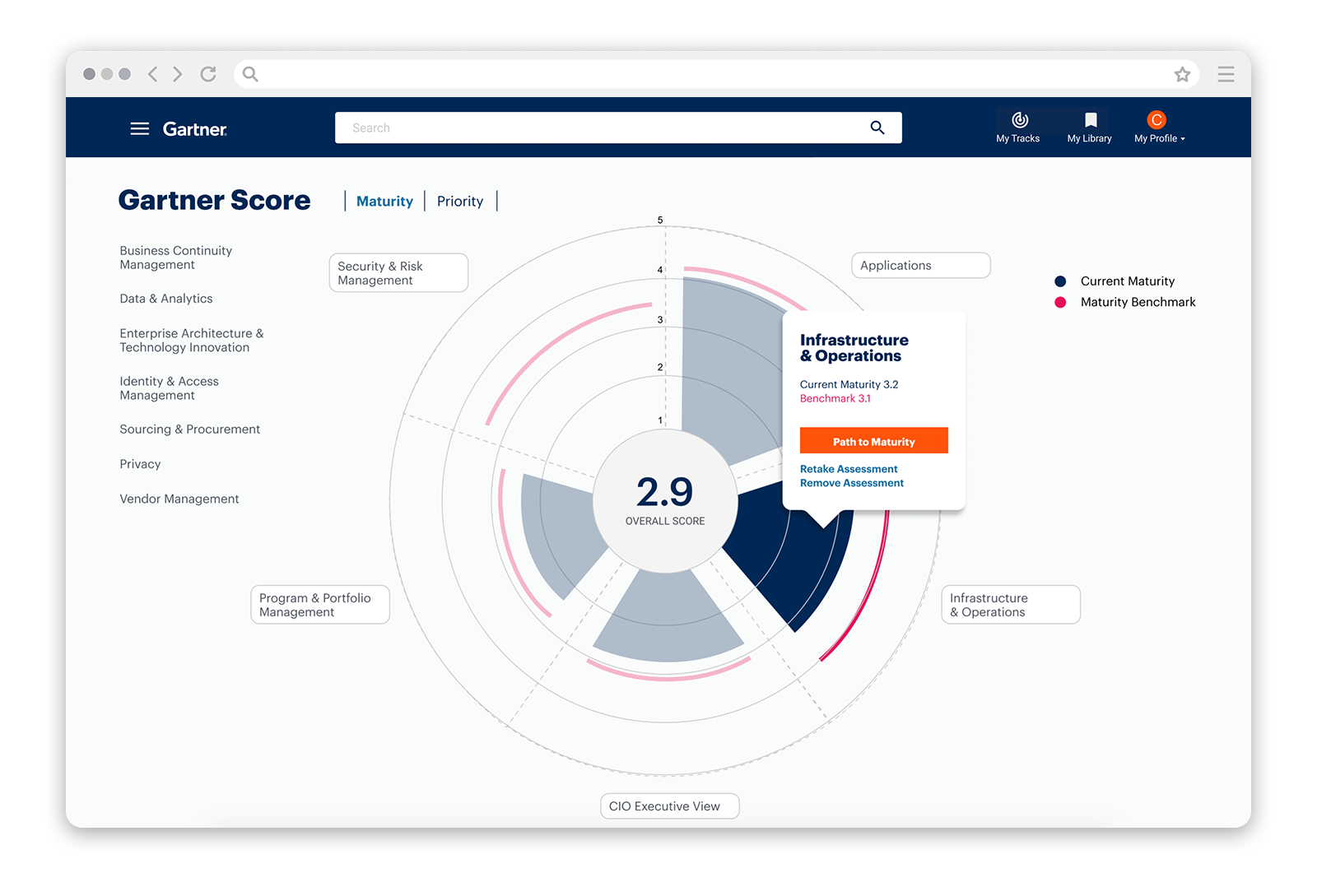Click the browser address bar
Image resolution: width=1317 pixels, height=896 pixels.
pyautogui.click(x=716, y=74)
